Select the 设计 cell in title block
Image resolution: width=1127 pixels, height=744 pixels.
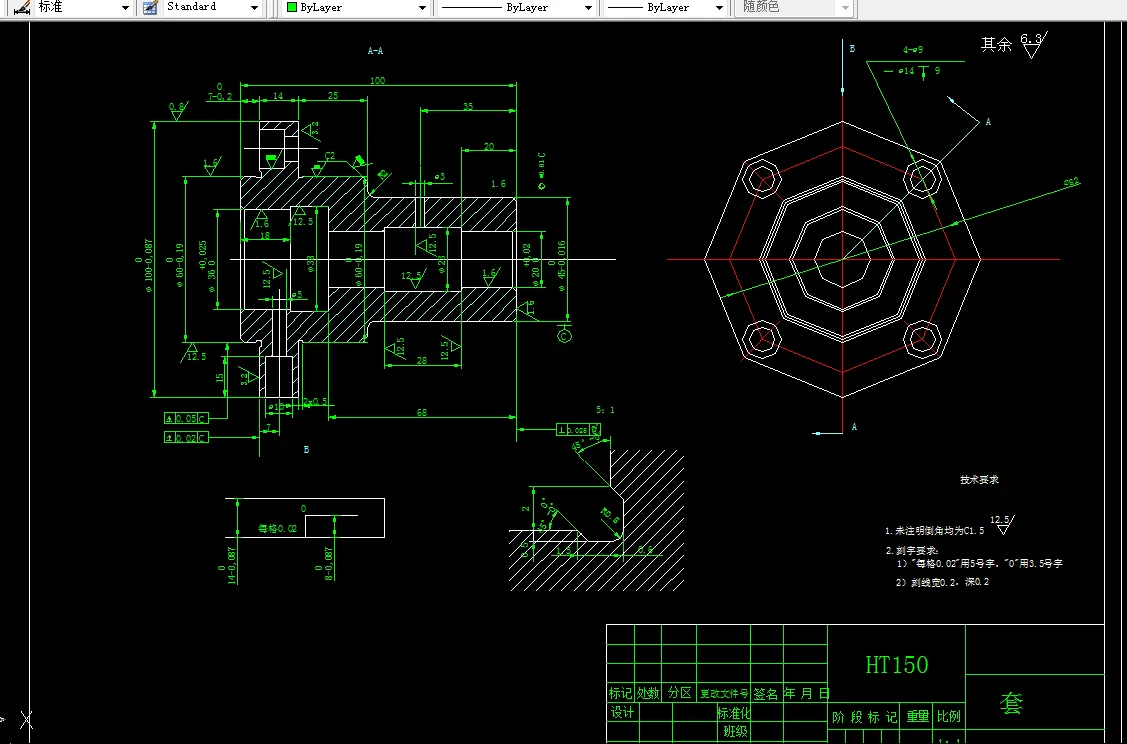tap(622, 712)
